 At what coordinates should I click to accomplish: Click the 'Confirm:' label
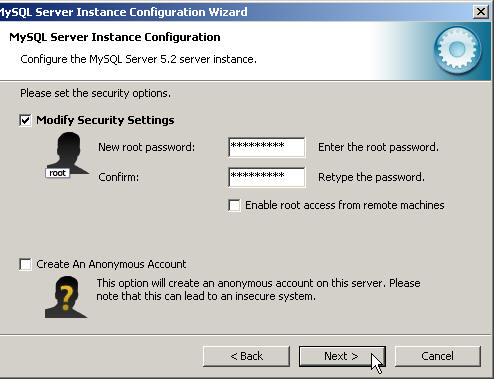tap(118, 177)
